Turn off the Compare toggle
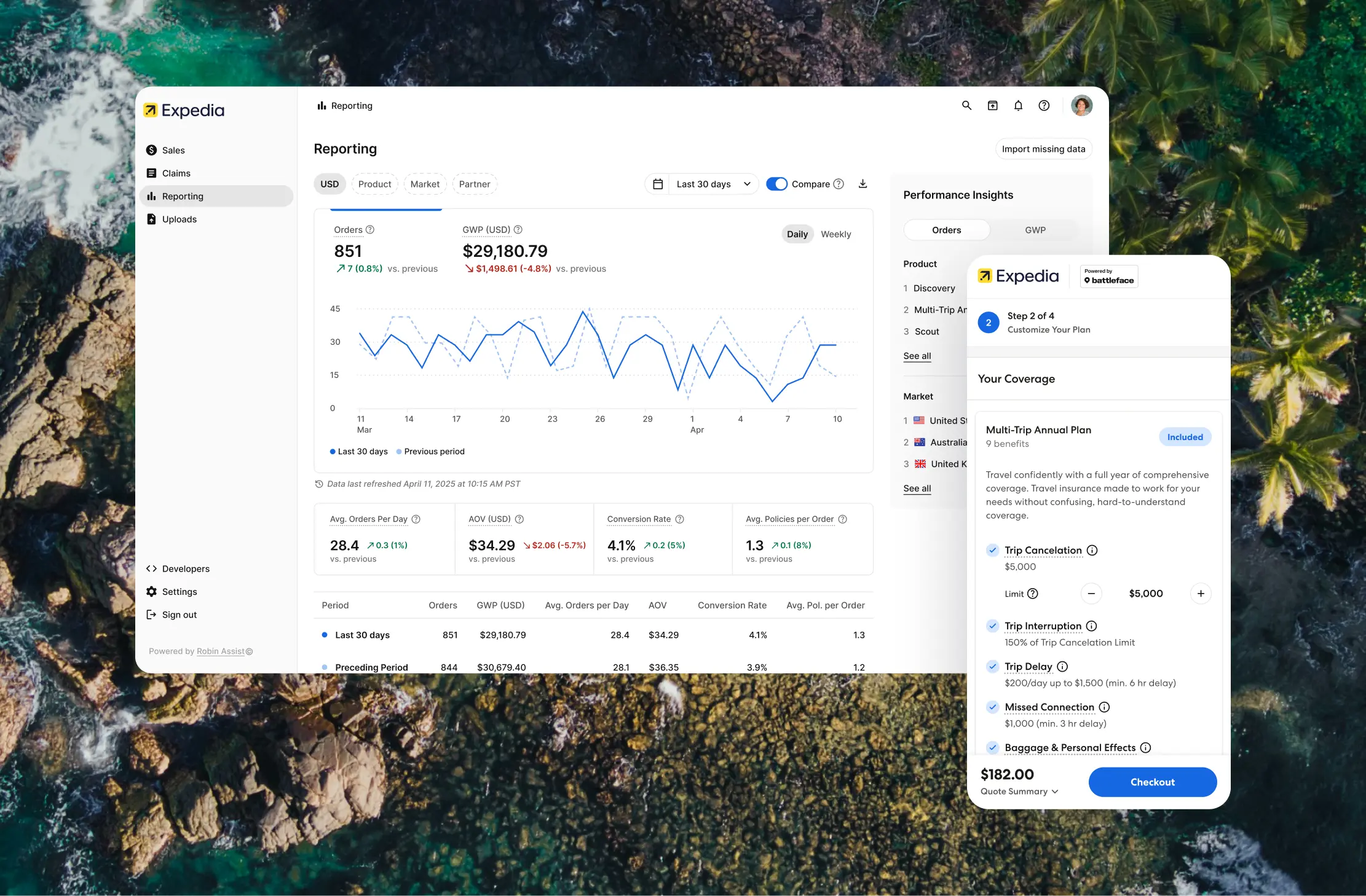The height and width of the screenshot is (896, 1366). [x=776, y=184]
